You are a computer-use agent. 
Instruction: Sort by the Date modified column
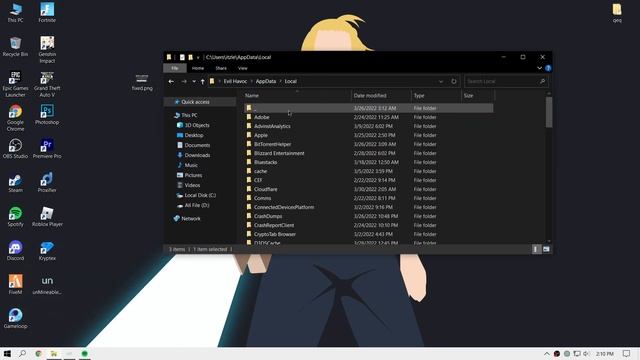(x=381, y=96)
